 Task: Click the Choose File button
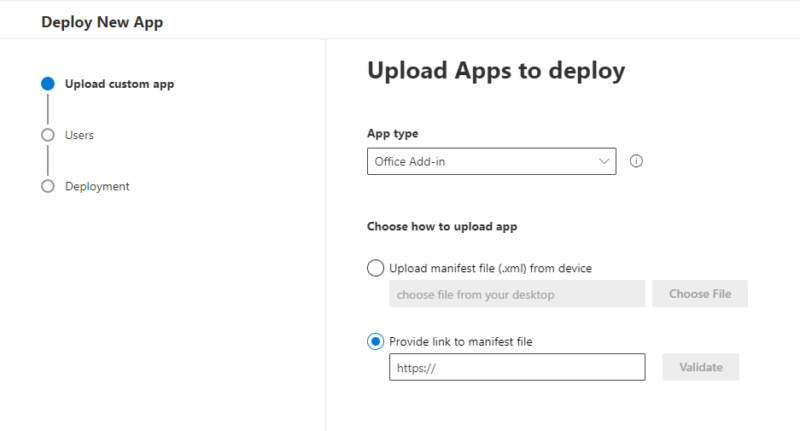(x=699, y=294)
